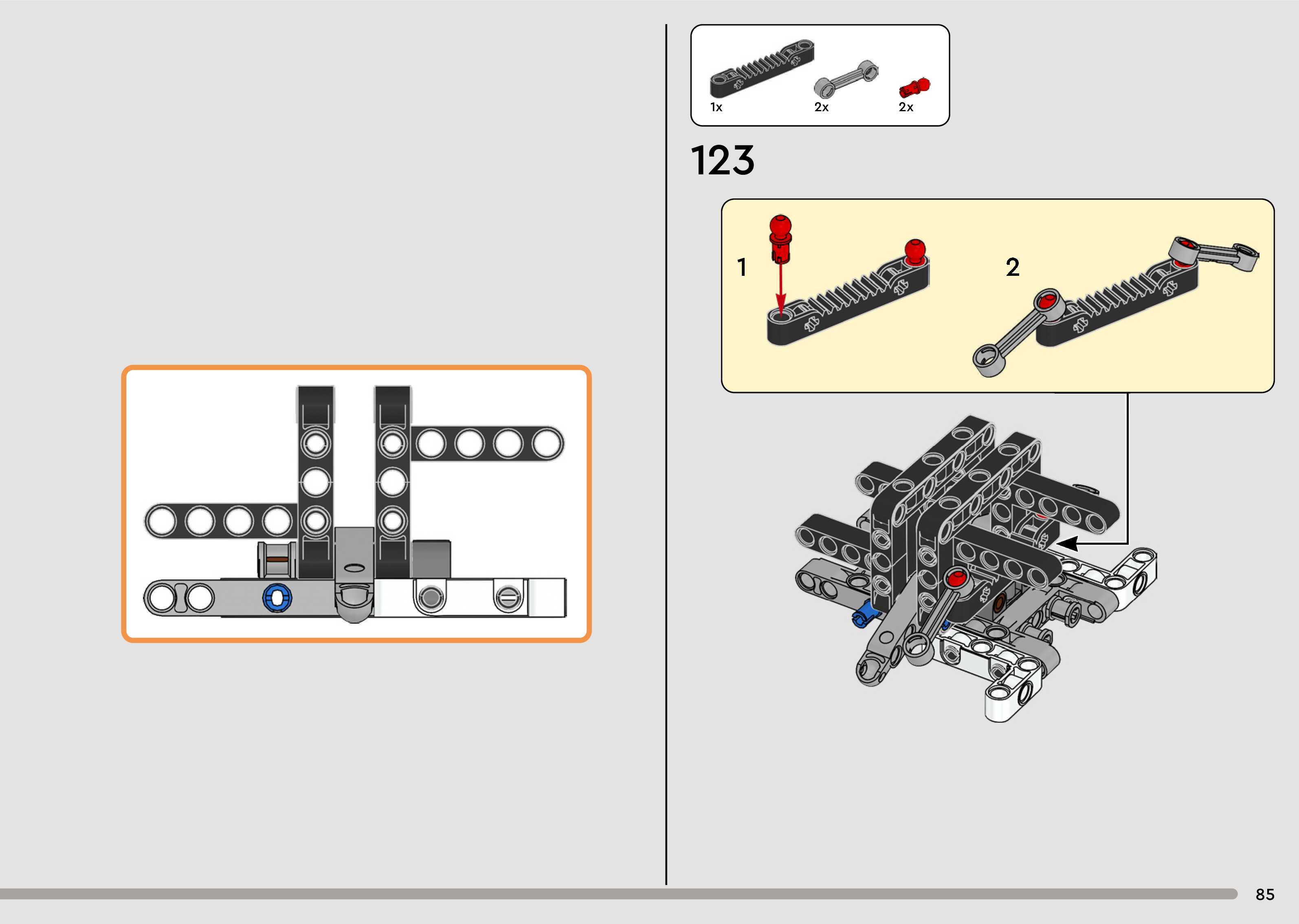Click page number 85
1299x924 pixels.
(1265, 894)
